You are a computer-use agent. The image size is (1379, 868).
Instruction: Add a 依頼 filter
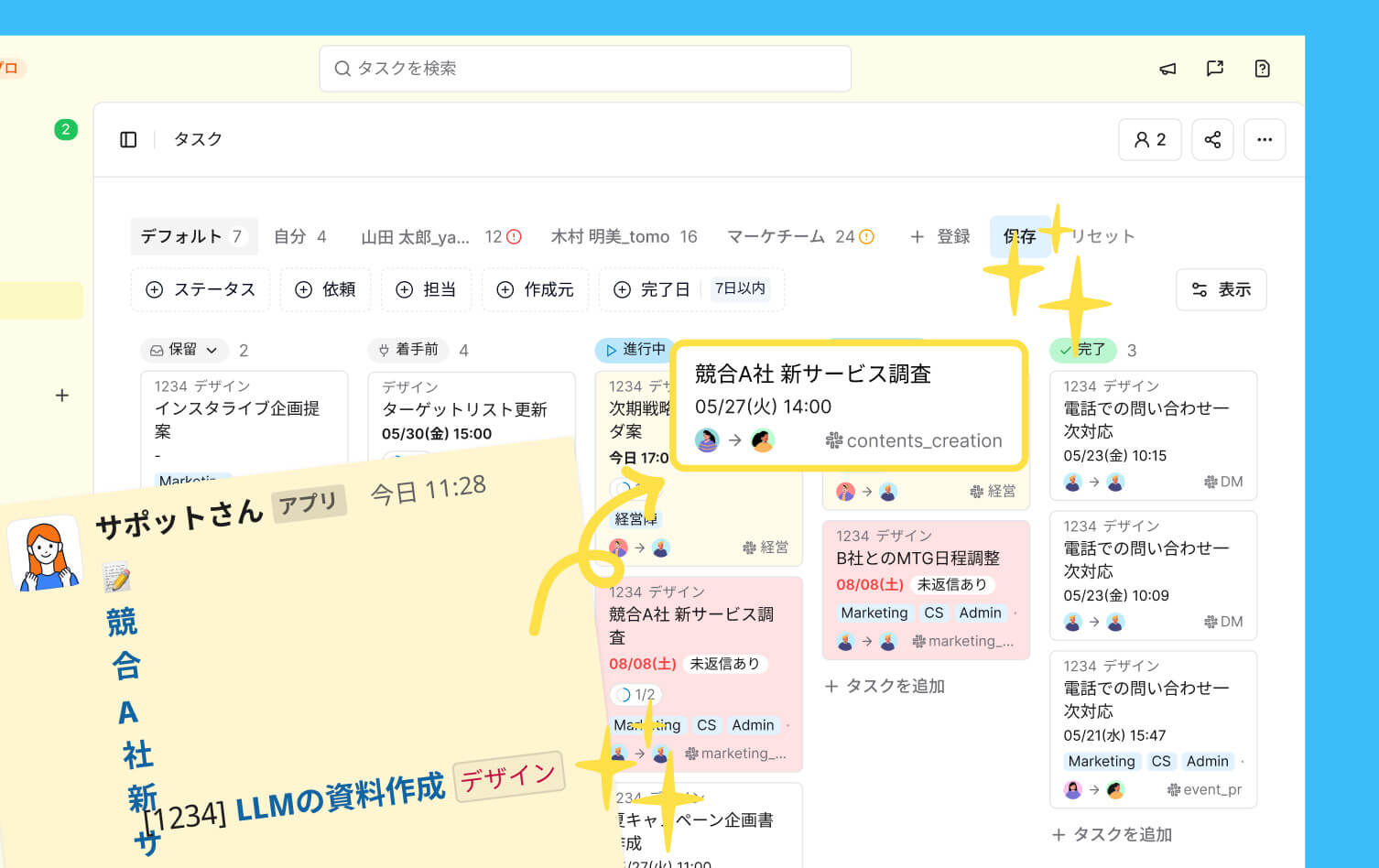pos(325,289)
